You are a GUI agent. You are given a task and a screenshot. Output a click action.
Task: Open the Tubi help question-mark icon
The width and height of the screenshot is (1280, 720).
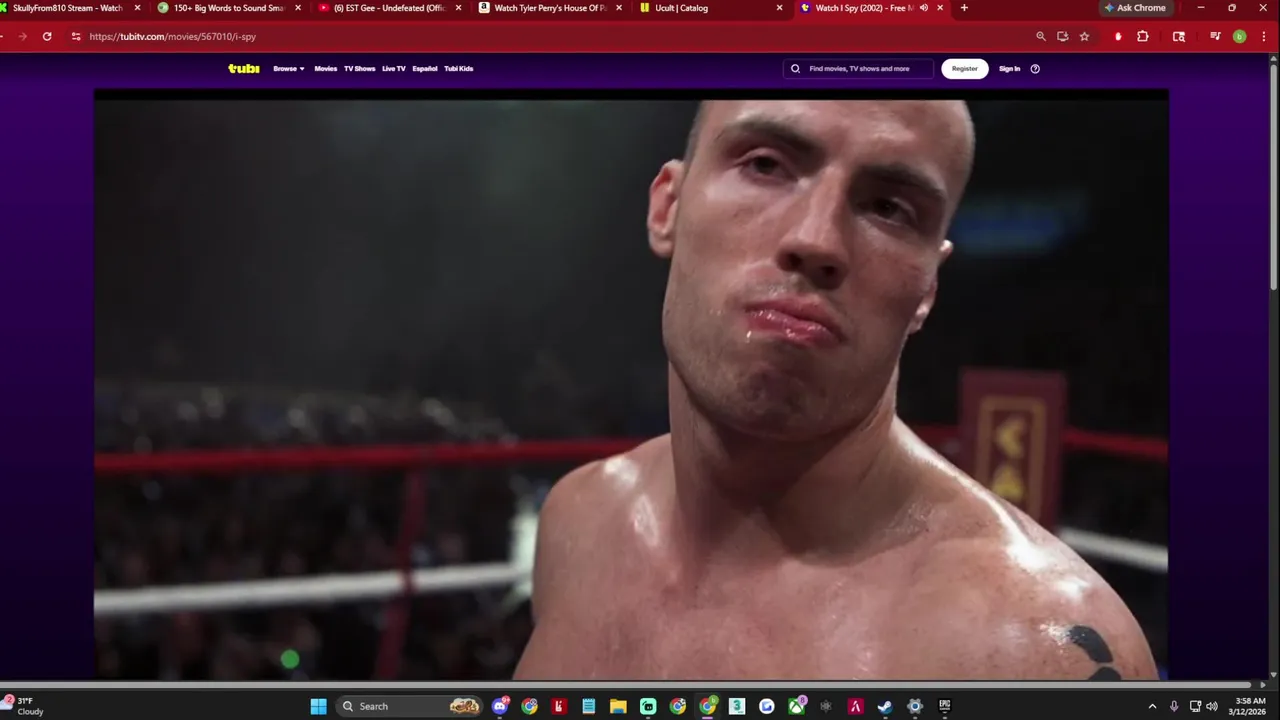1035,69
